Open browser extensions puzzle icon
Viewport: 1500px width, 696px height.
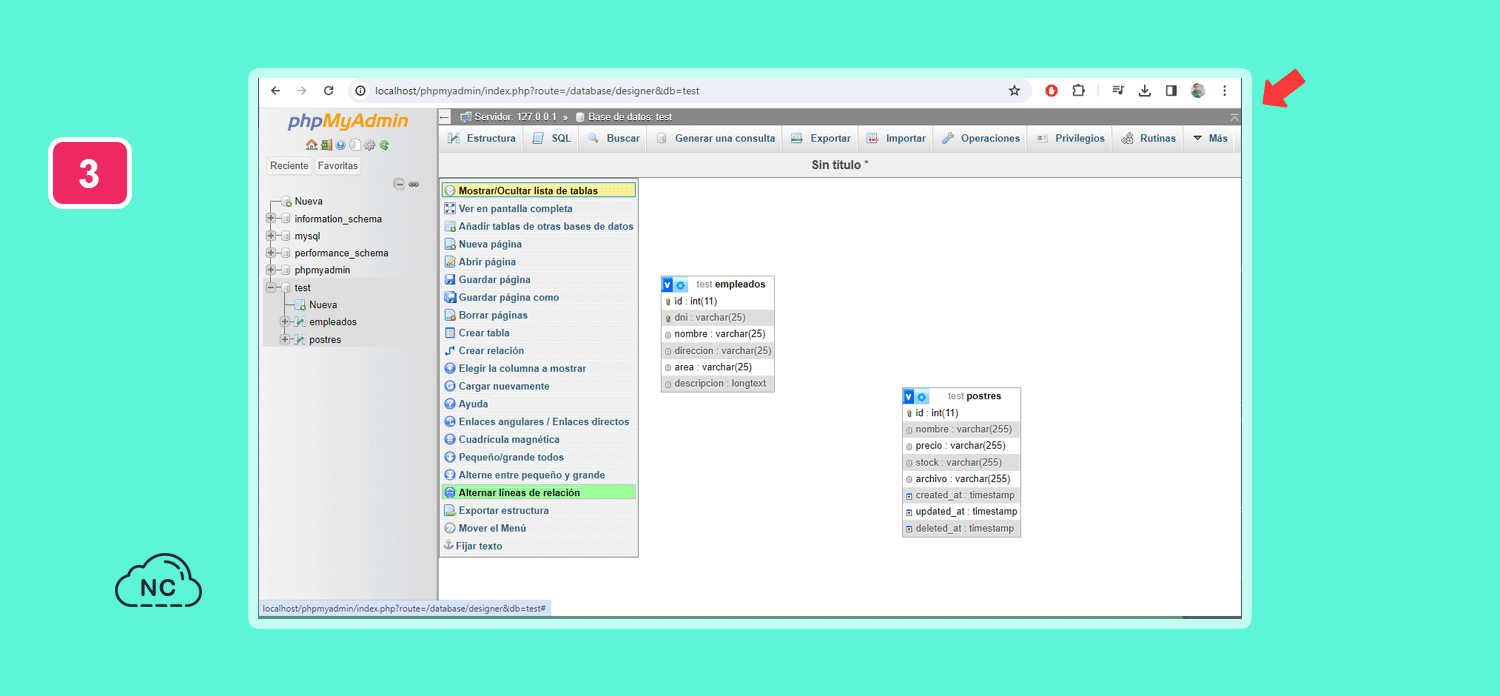(x=1078, y=90)
